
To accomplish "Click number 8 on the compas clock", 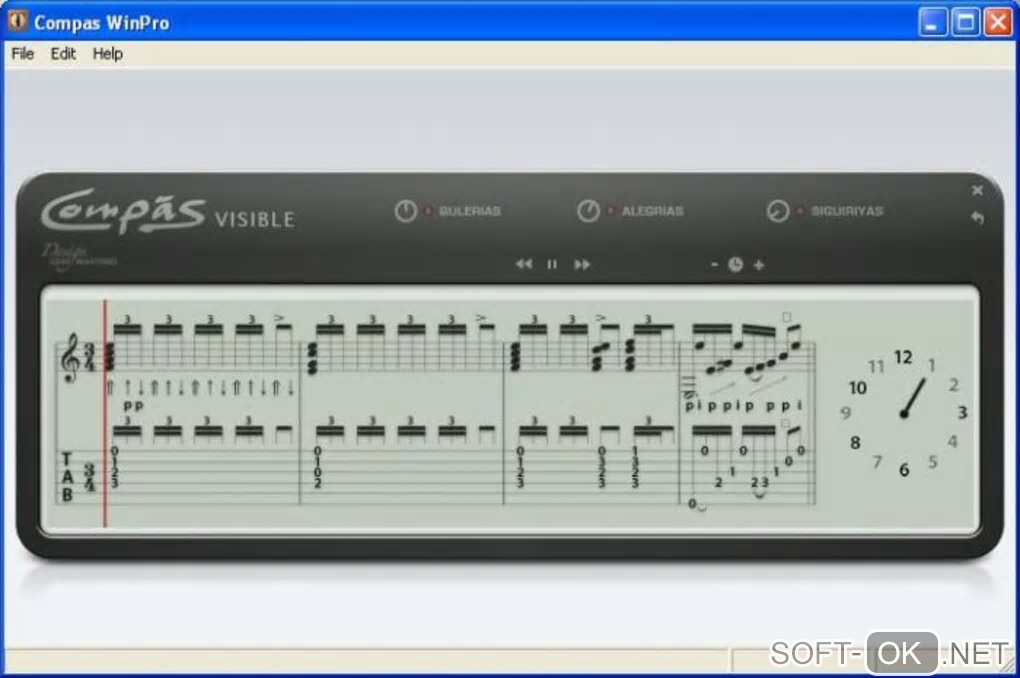I will (x=855, y=442).
